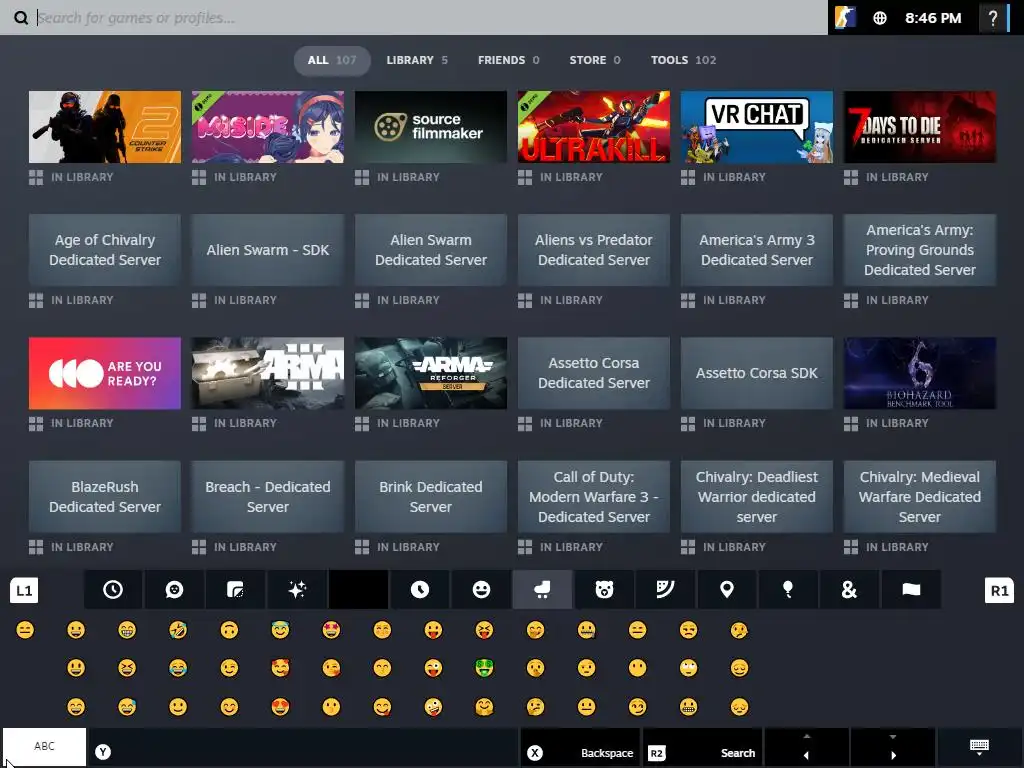Open the Arma Reforger Server tile
Screen dimensions: 1024x768
coord(430,373)
